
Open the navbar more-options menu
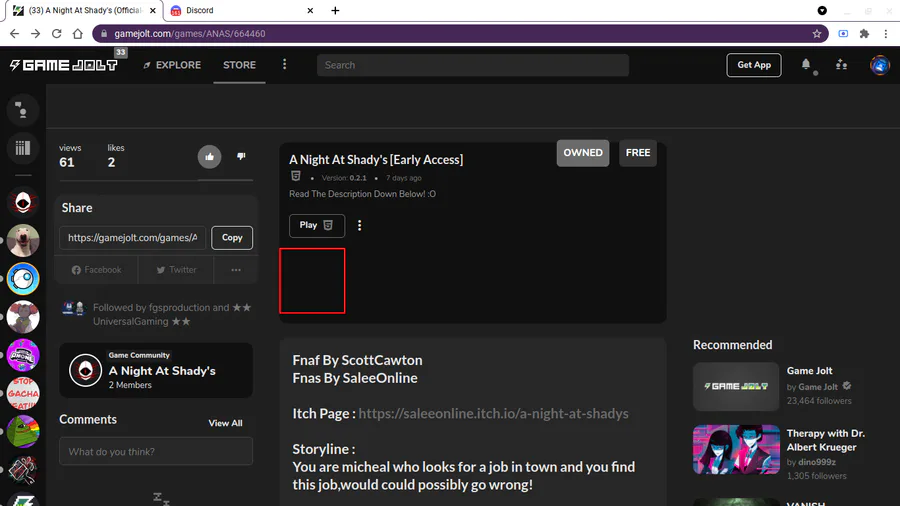pos(284,64)
